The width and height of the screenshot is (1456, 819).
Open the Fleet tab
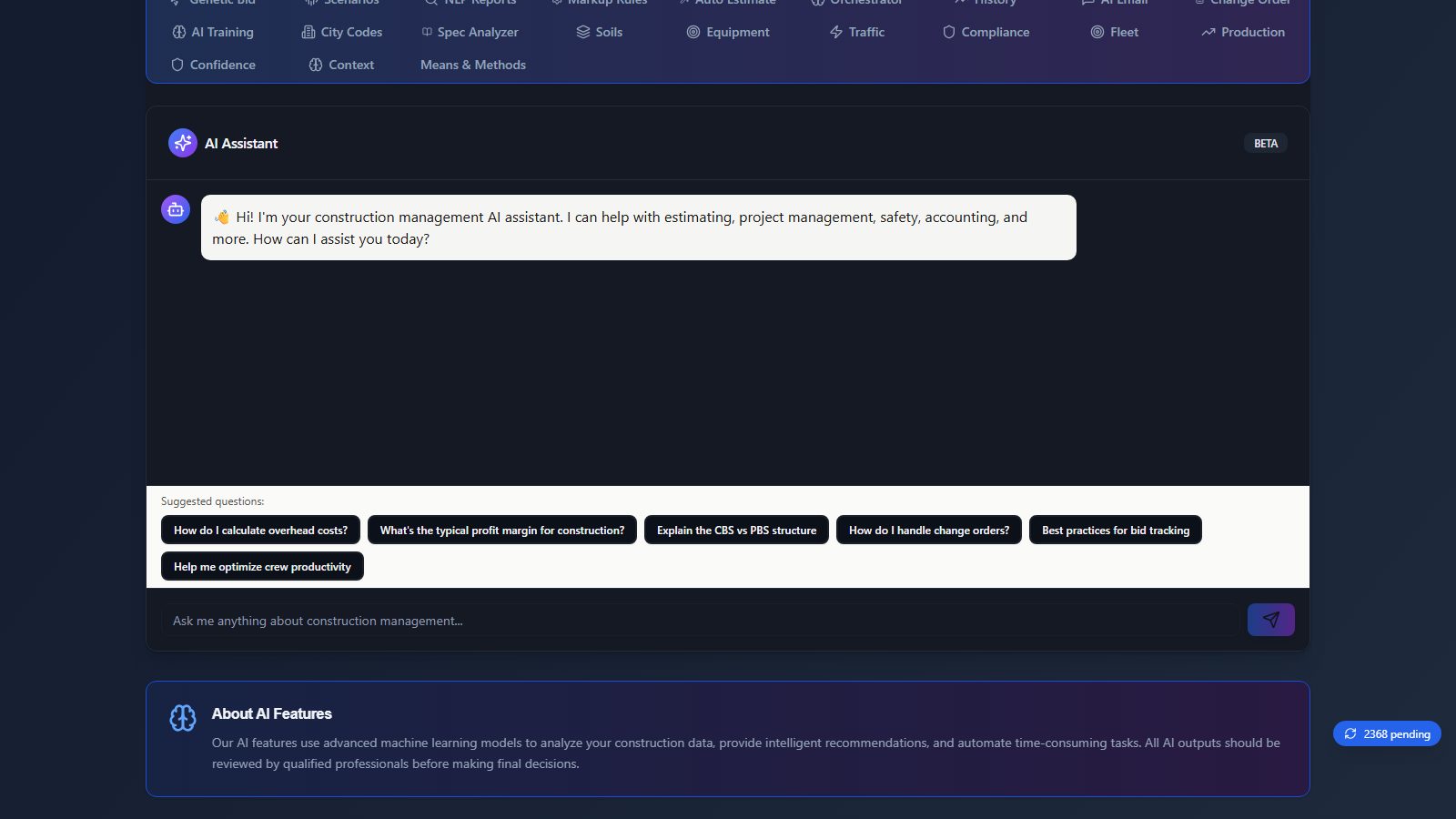tap(1115, 32)
